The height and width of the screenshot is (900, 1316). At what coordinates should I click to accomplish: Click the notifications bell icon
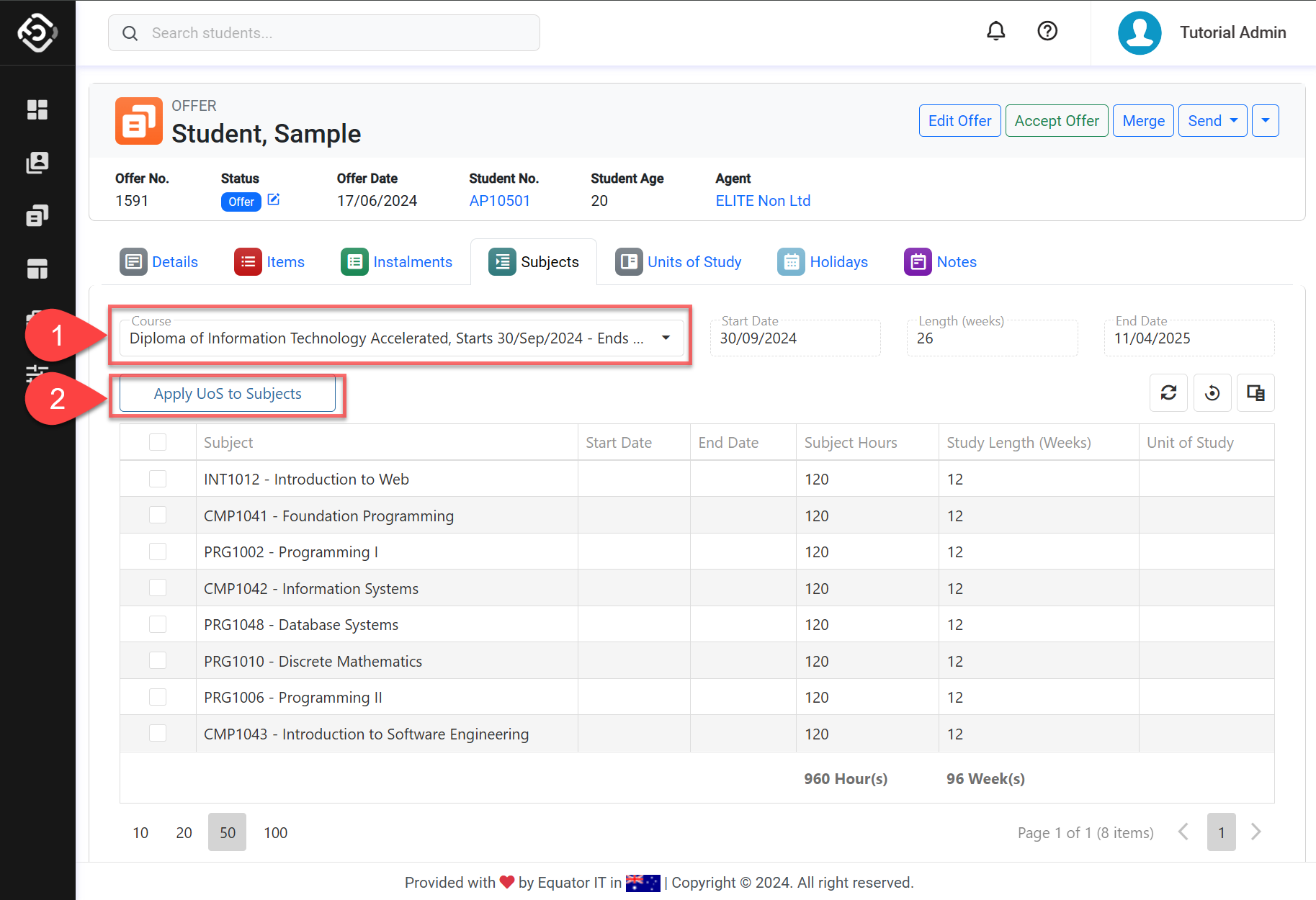point(995,32)
